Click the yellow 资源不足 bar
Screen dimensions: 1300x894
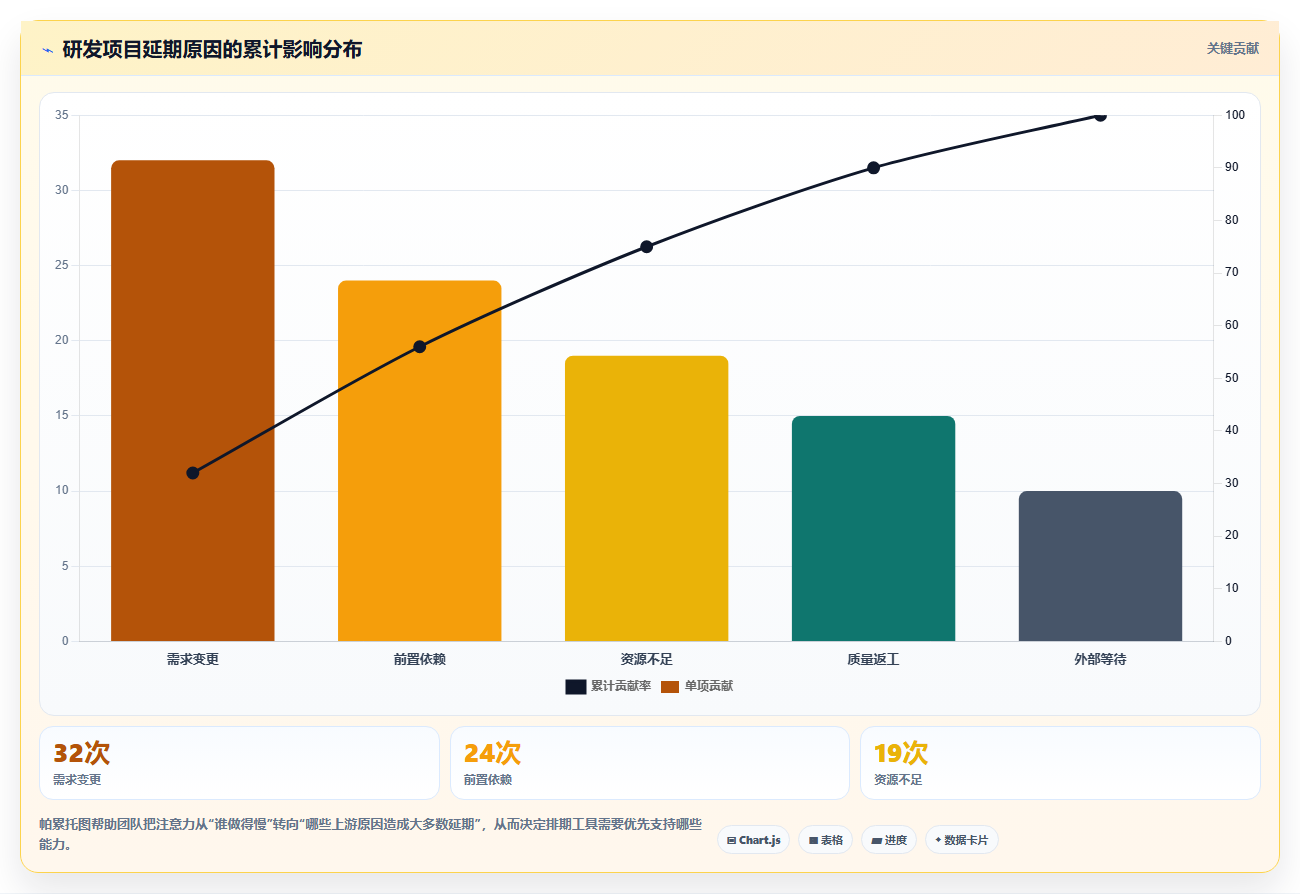646,498
